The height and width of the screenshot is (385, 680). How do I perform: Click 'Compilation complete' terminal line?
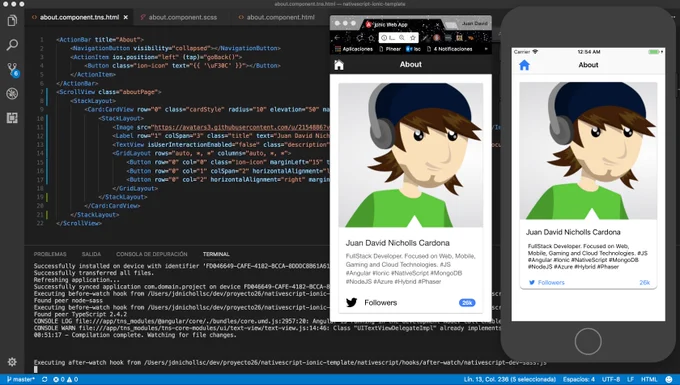(x=135, y=335)
